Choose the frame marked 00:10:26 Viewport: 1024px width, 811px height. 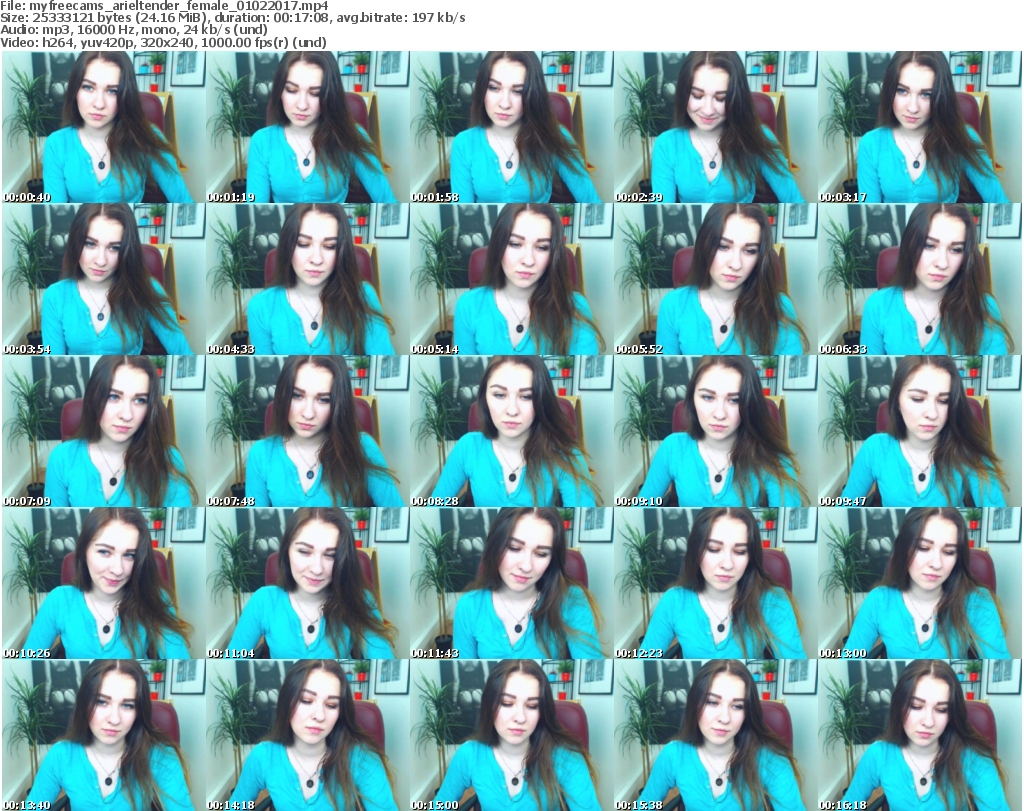(x=103, y=584)
